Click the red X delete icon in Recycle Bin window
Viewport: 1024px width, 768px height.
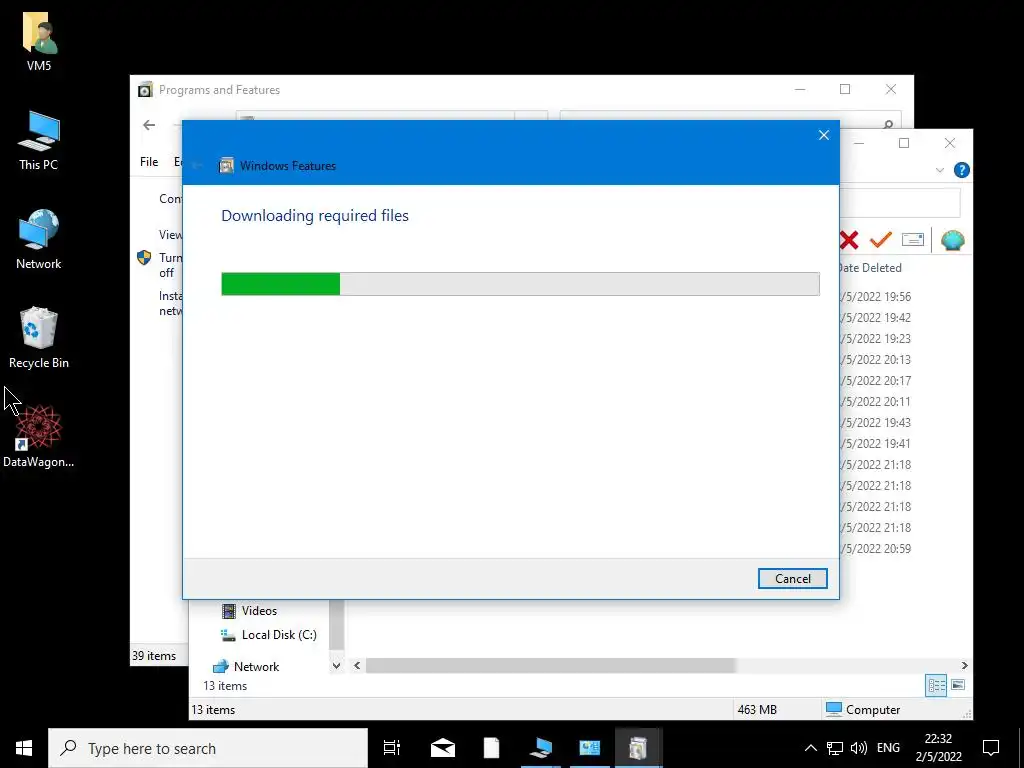(x=849, y=240)
